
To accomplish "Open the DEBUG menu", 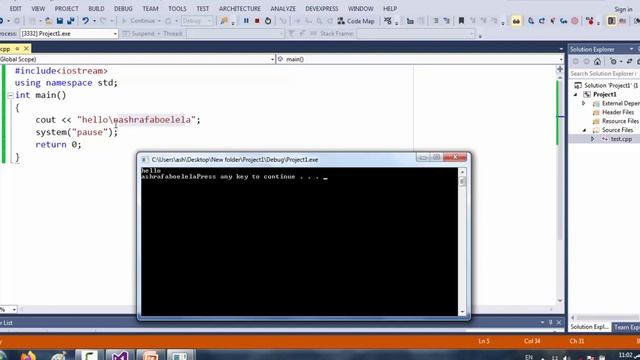I will click(123, 9).
